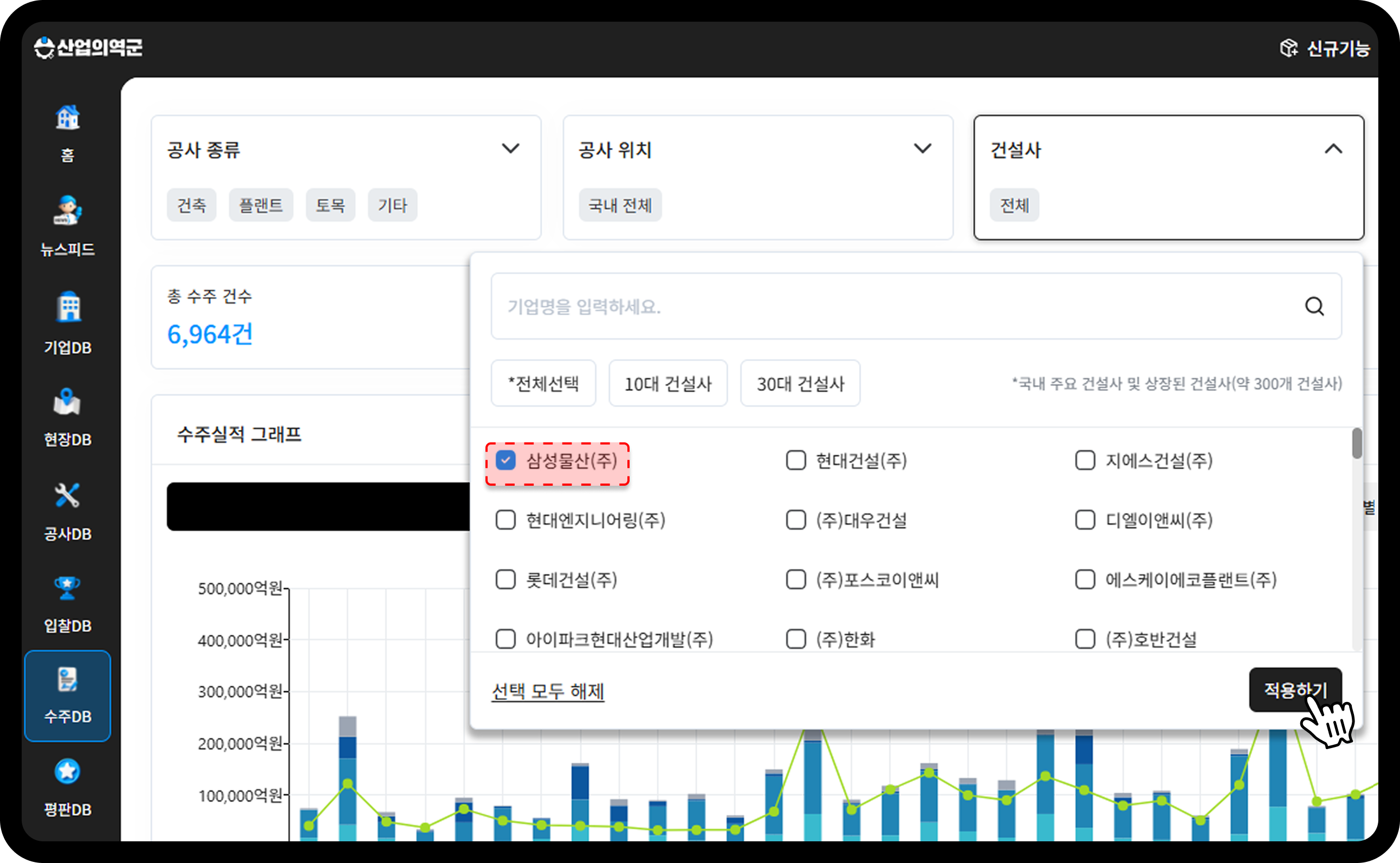The height and width of the screenshot is (863, 1400).
Task: Click the 신규기능 cube icon
Action: coord(1288,48)
